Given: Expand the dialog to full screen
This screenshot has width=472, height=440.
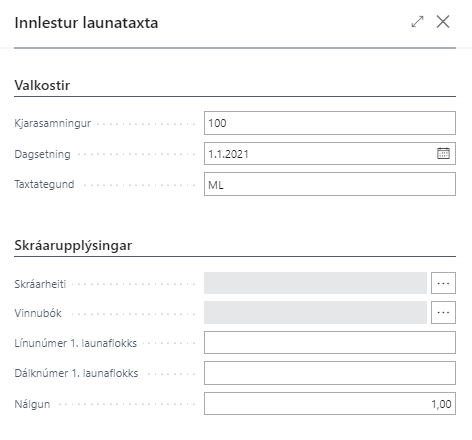Looking at the screenshot, I should click(417, 22).
